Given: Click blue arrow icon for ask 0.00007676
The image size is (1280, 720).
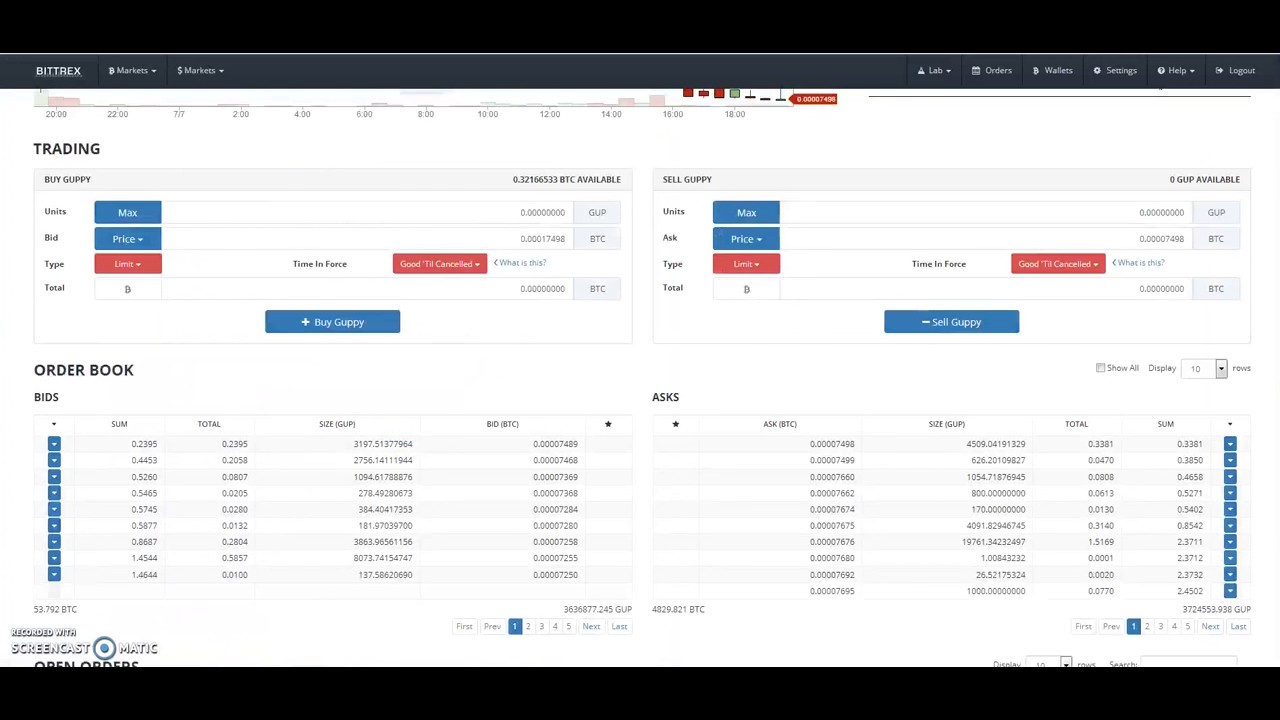Looking at the screenshot, I should [1230, 542].
